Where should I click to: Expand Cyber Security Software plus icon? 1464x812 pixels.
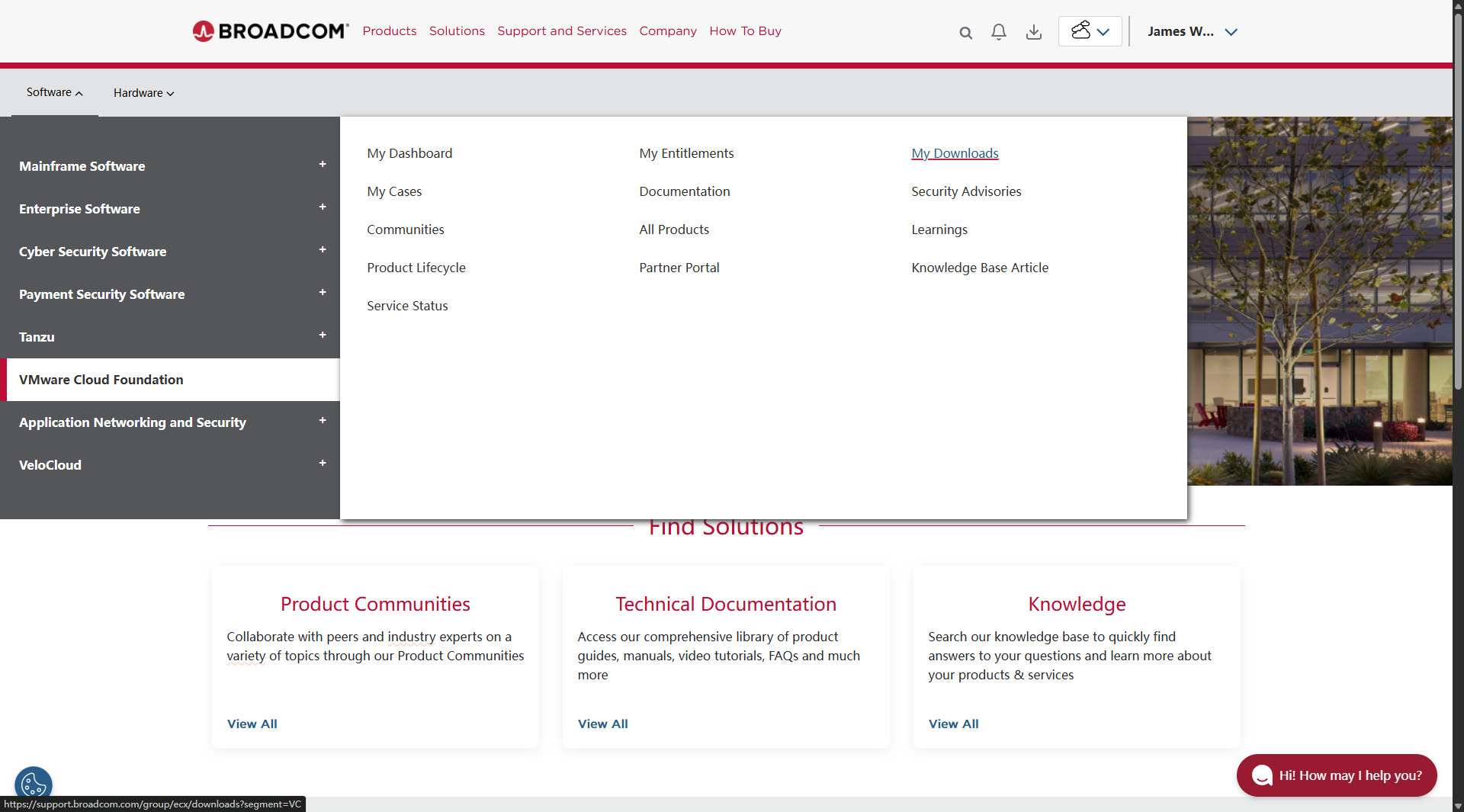pyautogui.click(x=323, y=250)
